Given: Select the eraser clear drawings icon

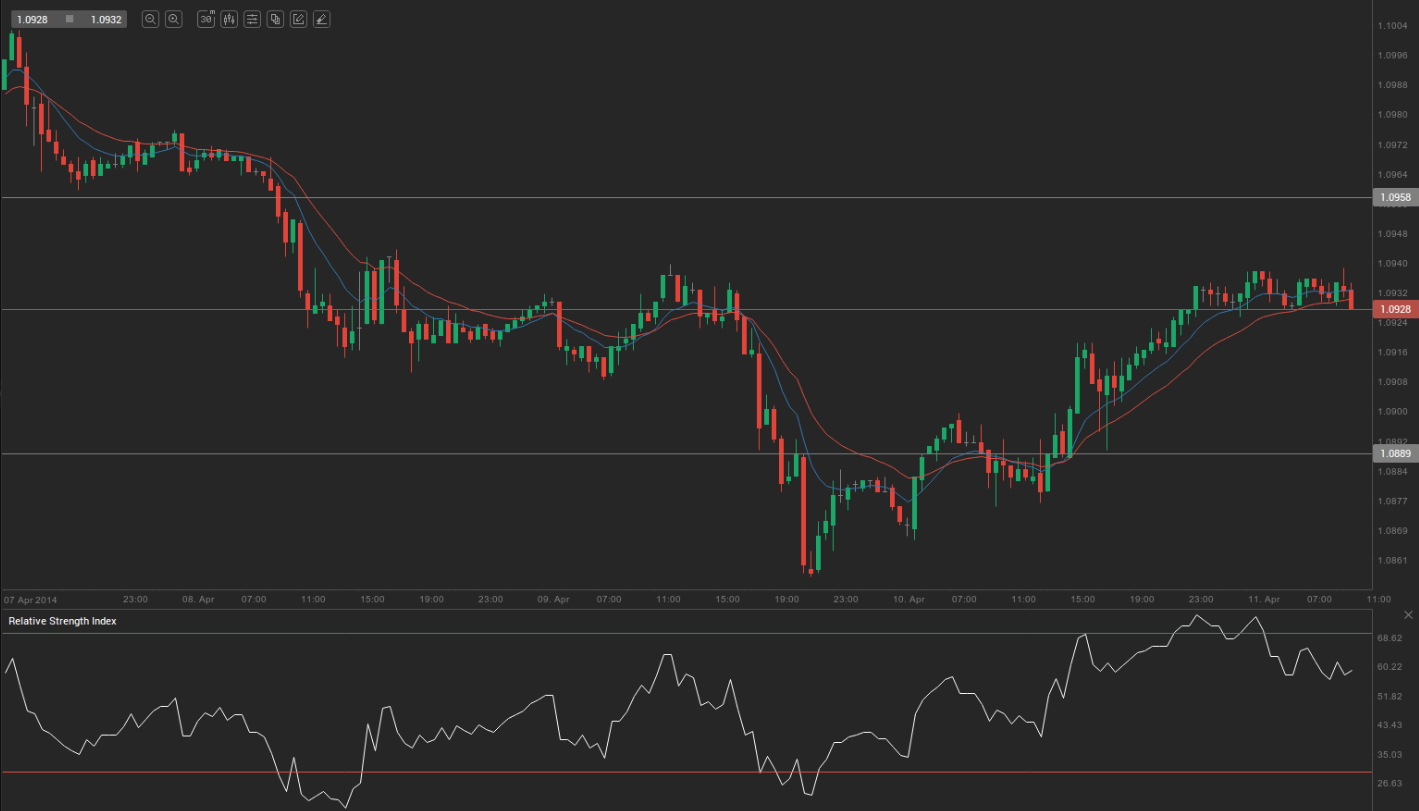Looking at the screenshot, I should coord(321,19).
